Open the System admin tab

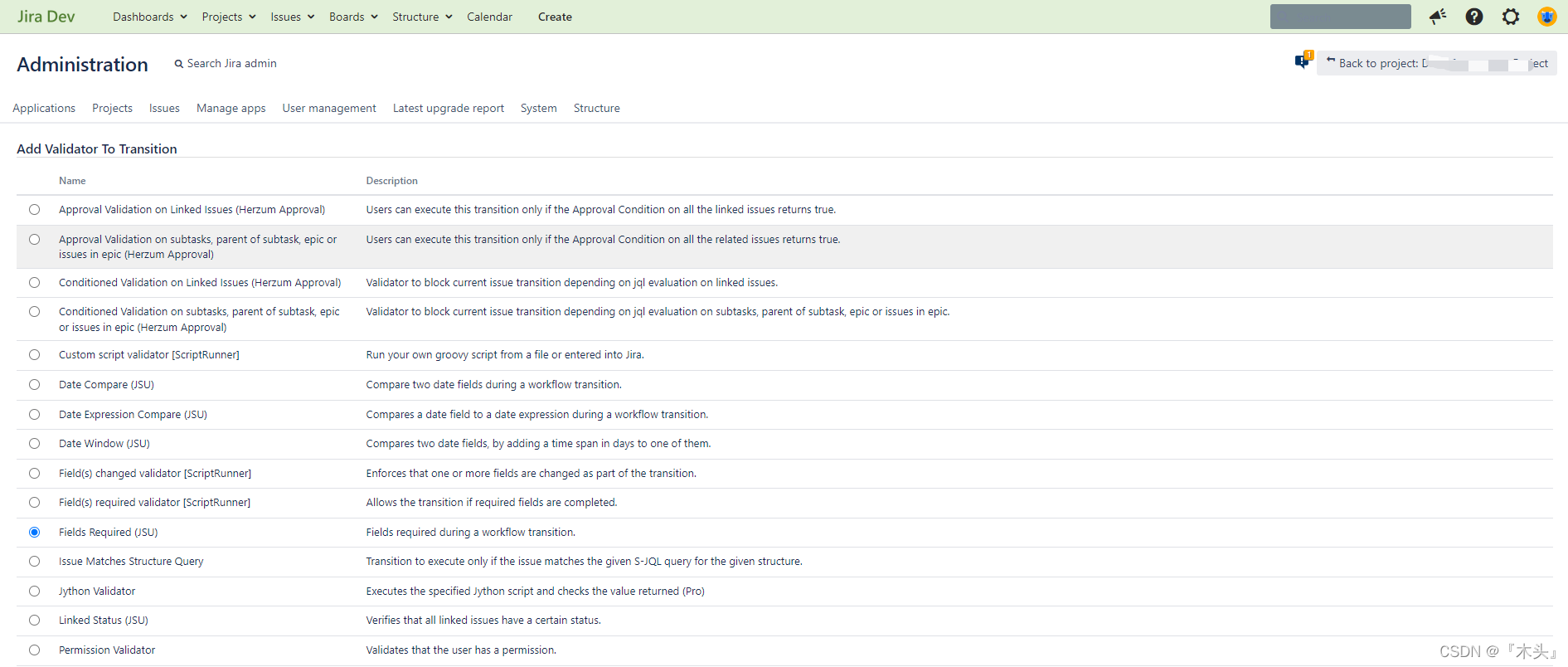tap(539, 108)
